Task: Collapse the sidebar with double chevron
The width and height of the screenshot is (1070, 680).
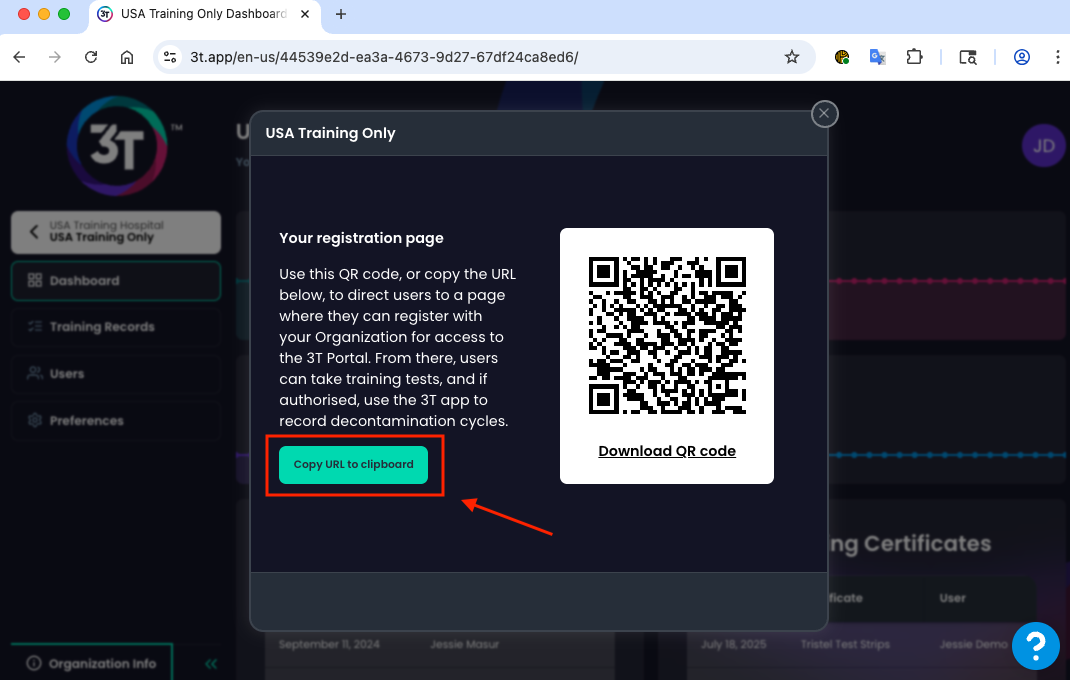Action: pyautogui.click(x=211, y=664)
